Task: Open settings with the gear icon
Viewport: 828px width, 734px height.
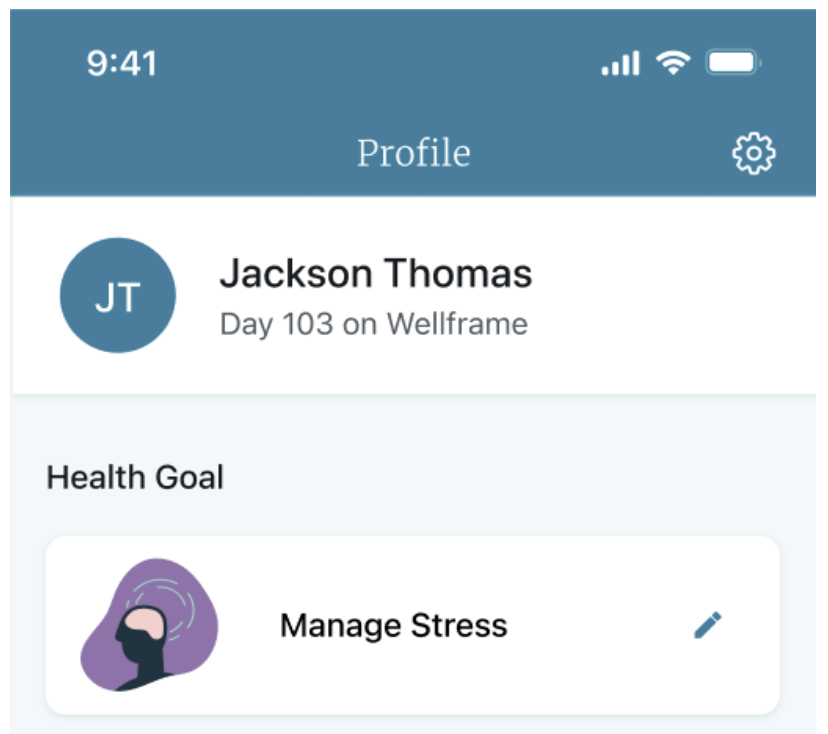Action: click(754, 154)
